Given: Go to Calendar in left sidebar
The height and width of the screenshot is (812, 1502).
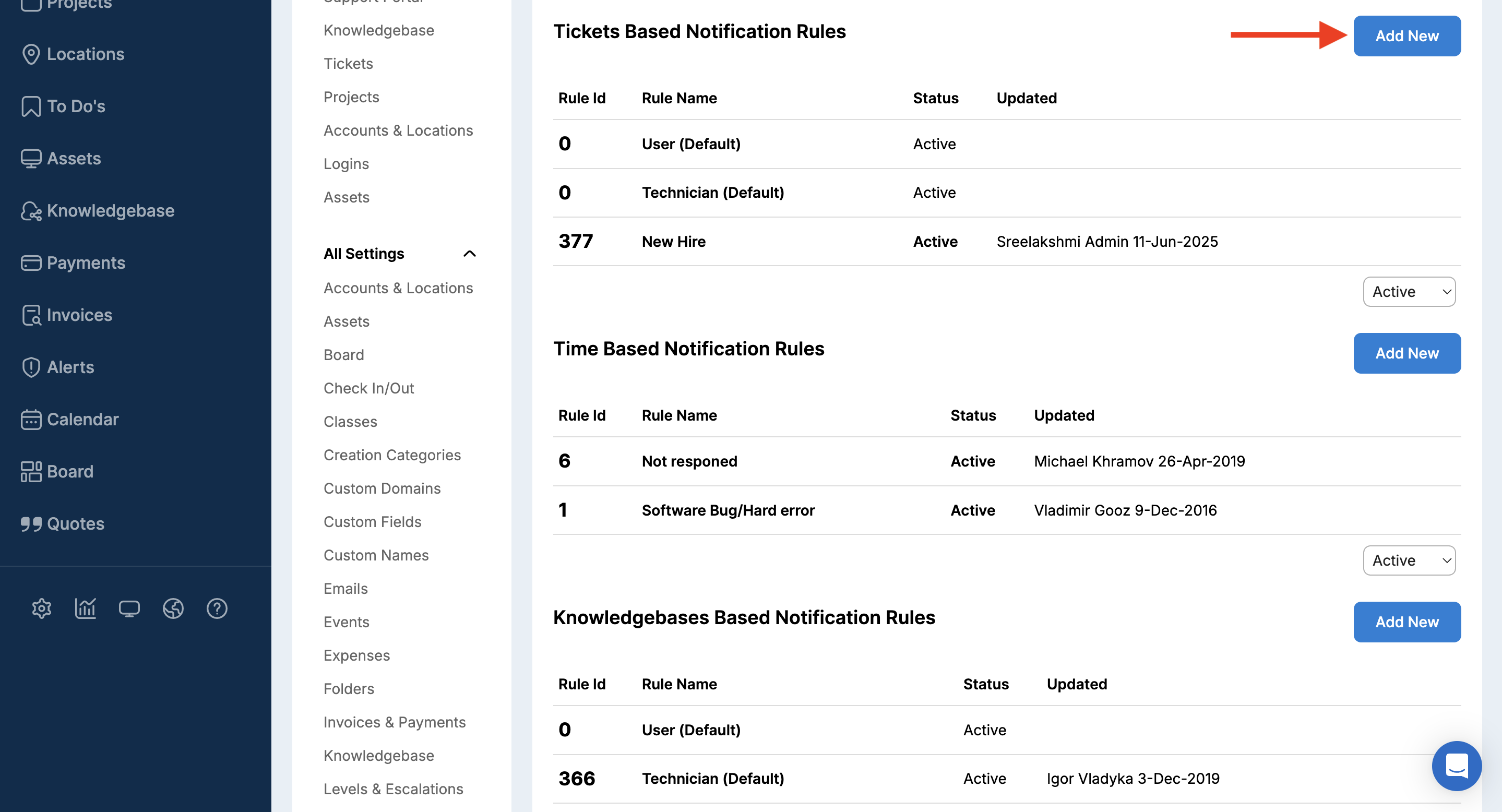Looking at the screenshot, I should pos(82,419).
